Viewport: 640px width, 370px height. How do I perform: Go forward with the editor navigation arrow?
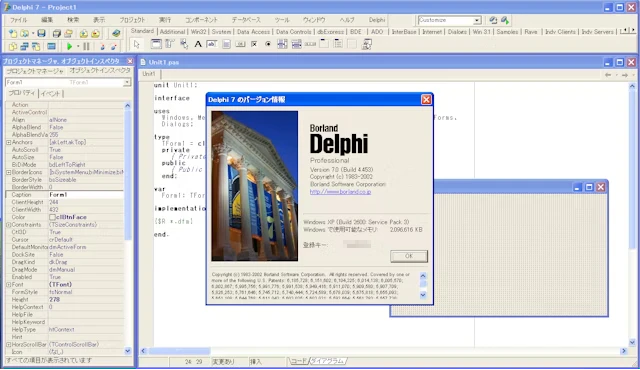624,75
